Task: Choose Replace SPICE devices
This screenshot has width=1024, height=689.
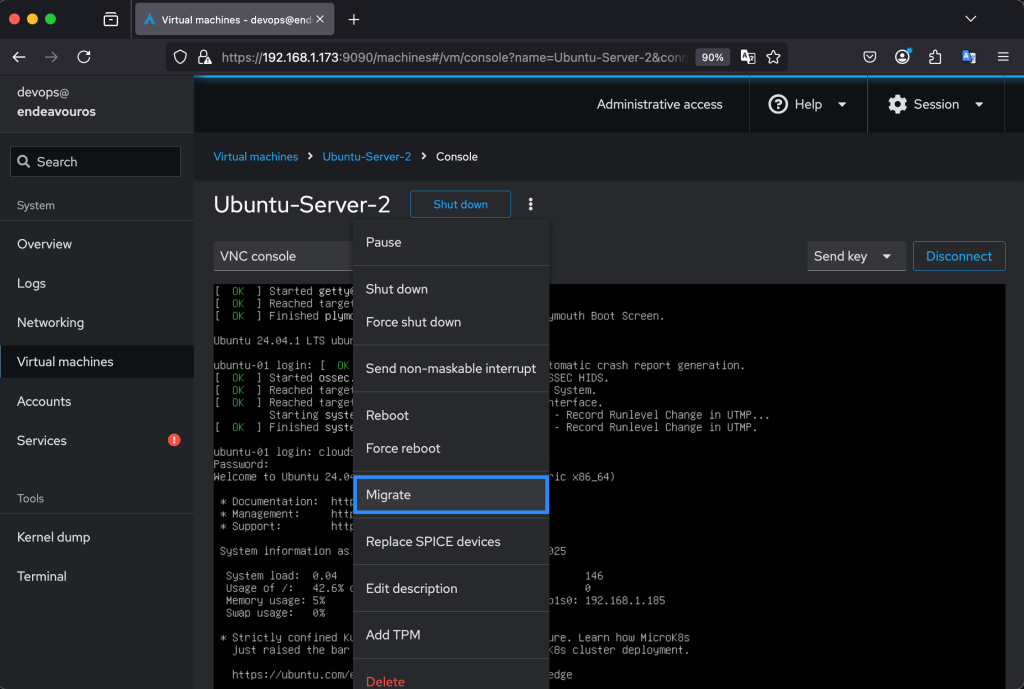Action: 451,541
